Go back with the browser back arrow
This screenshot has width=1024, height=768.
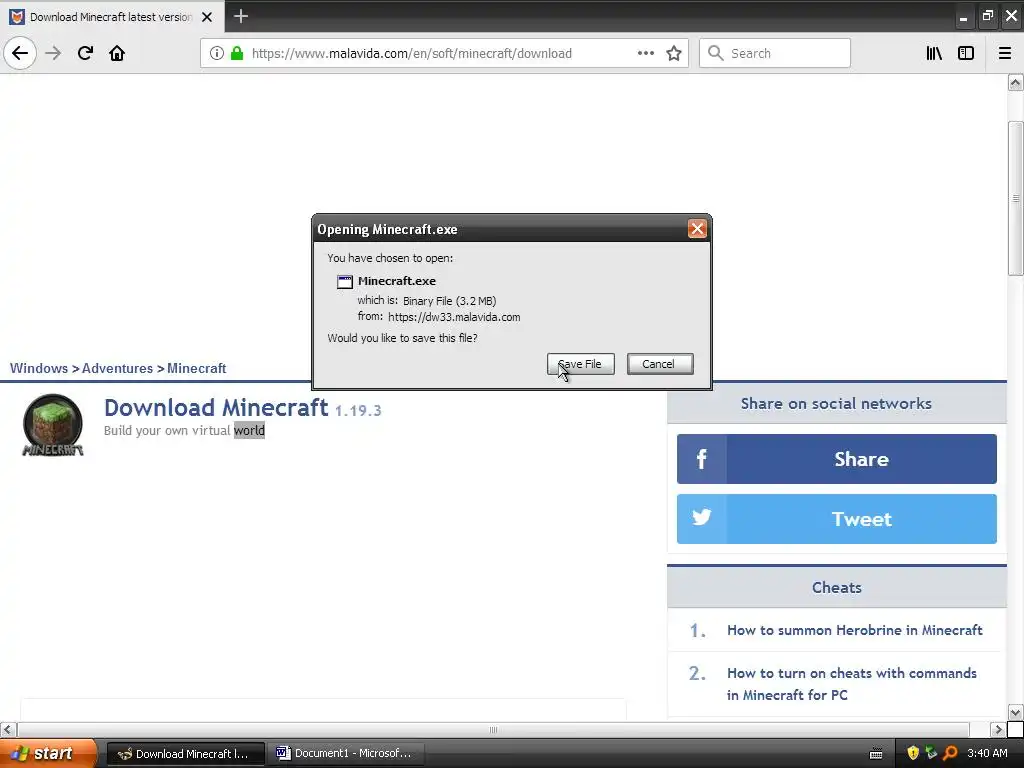20,53
